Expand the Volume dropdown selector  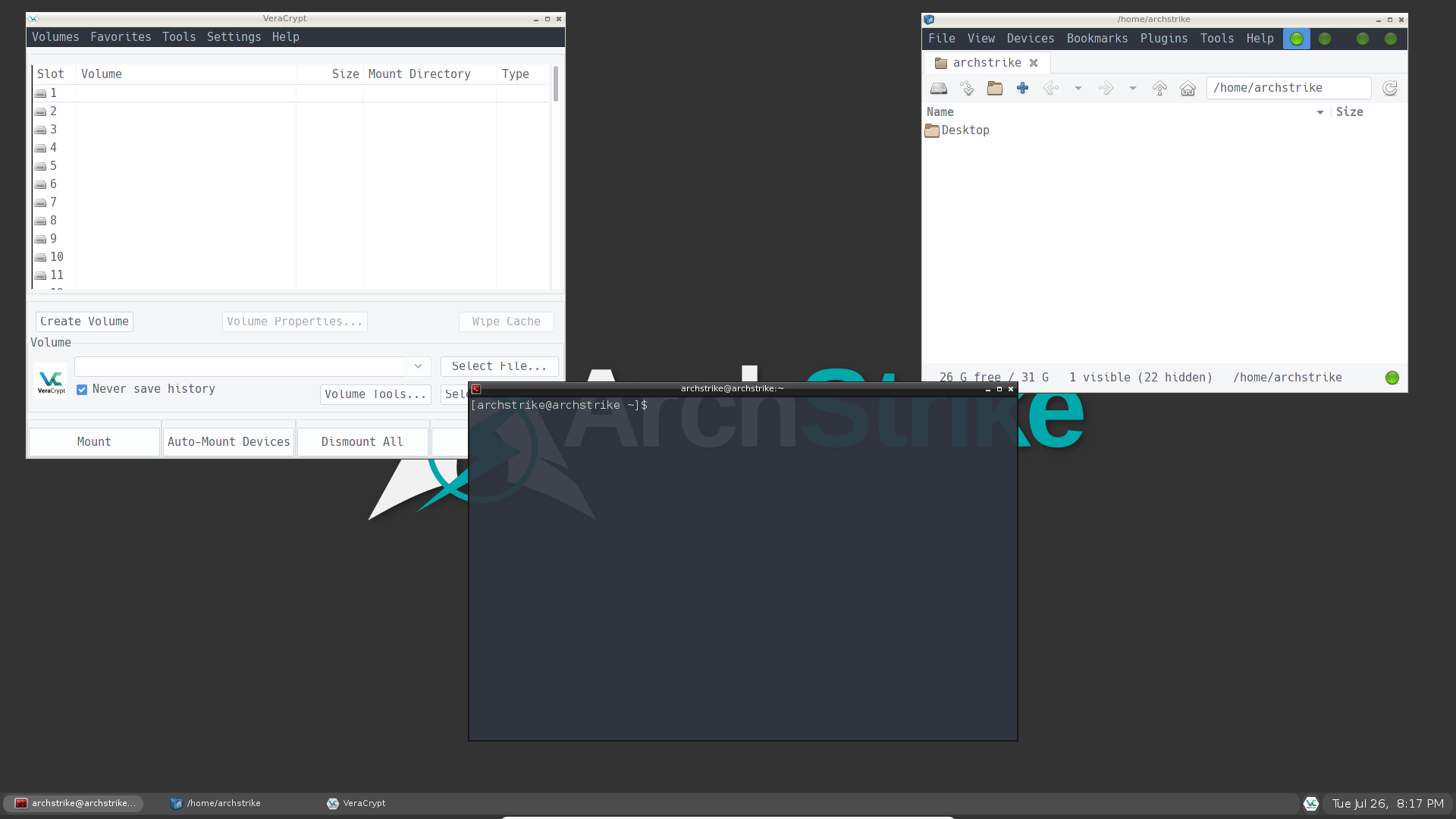pos(418,365)
